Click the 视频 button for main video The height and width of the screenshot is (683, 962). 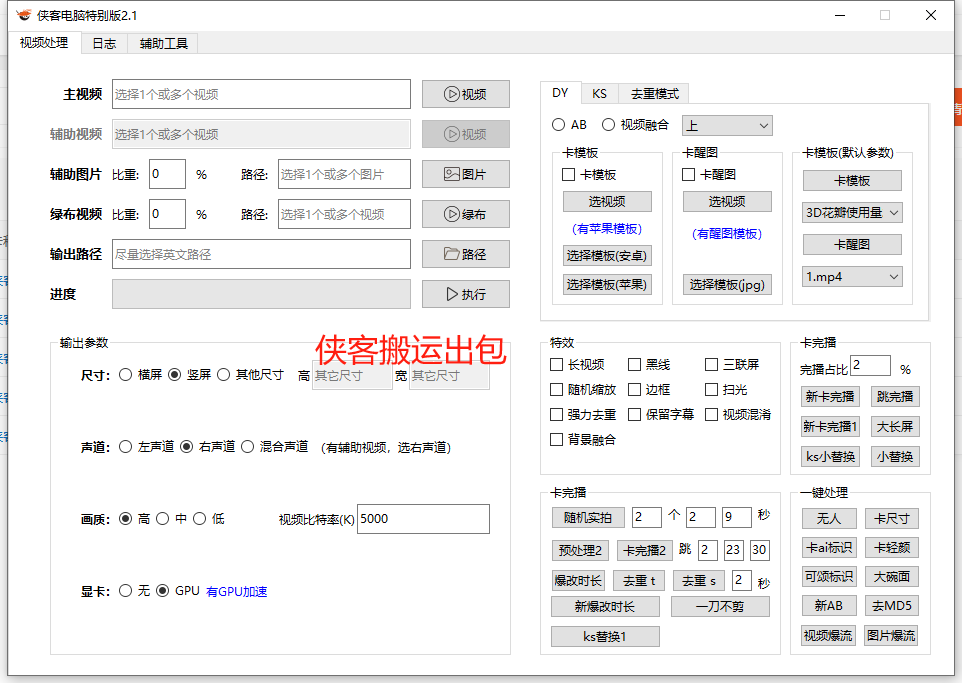pyautogui.click(x=465, y=94)
